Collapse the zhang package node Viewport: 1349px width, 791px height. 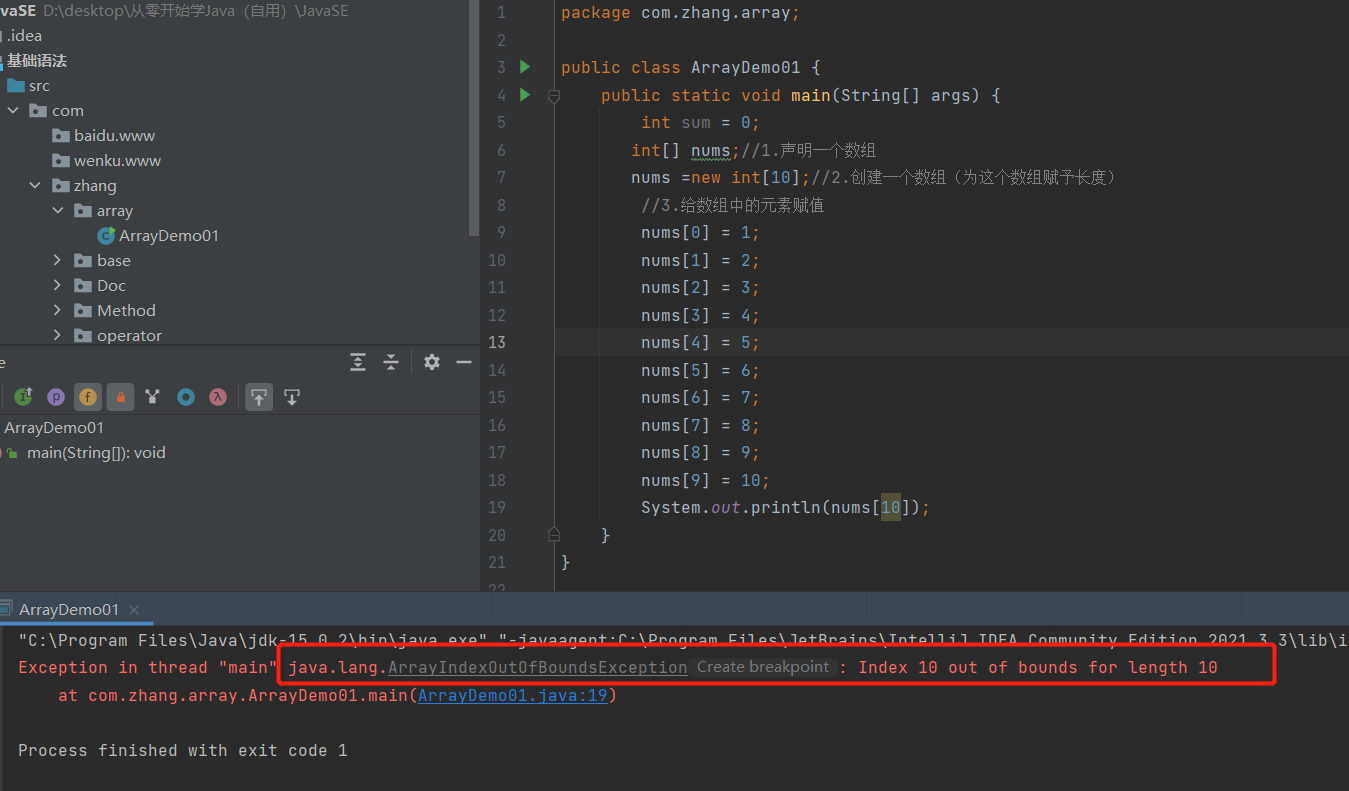click(36, 186)
